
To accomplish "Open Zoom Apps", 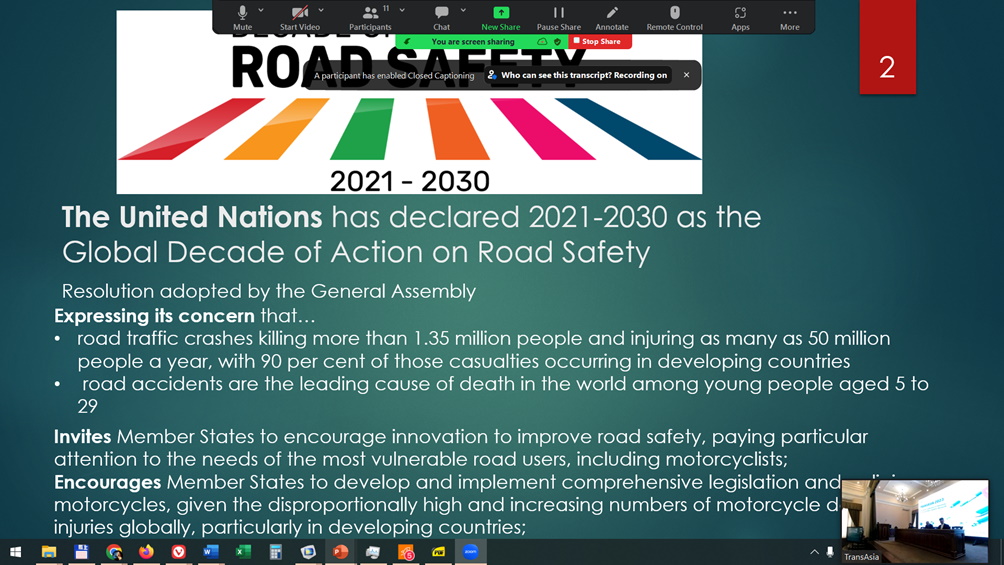I will 740,17.
